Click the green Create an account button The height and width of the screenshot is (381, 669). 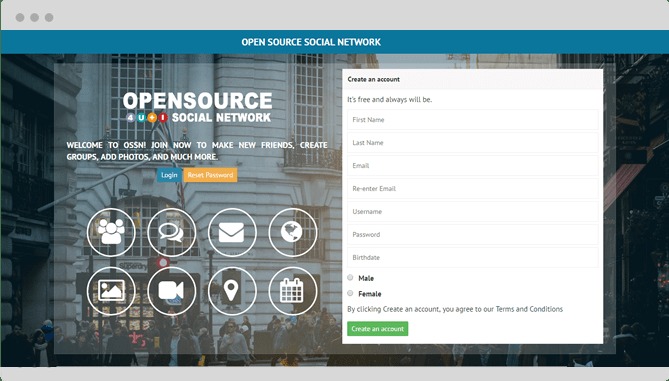(x=378, y=329)
